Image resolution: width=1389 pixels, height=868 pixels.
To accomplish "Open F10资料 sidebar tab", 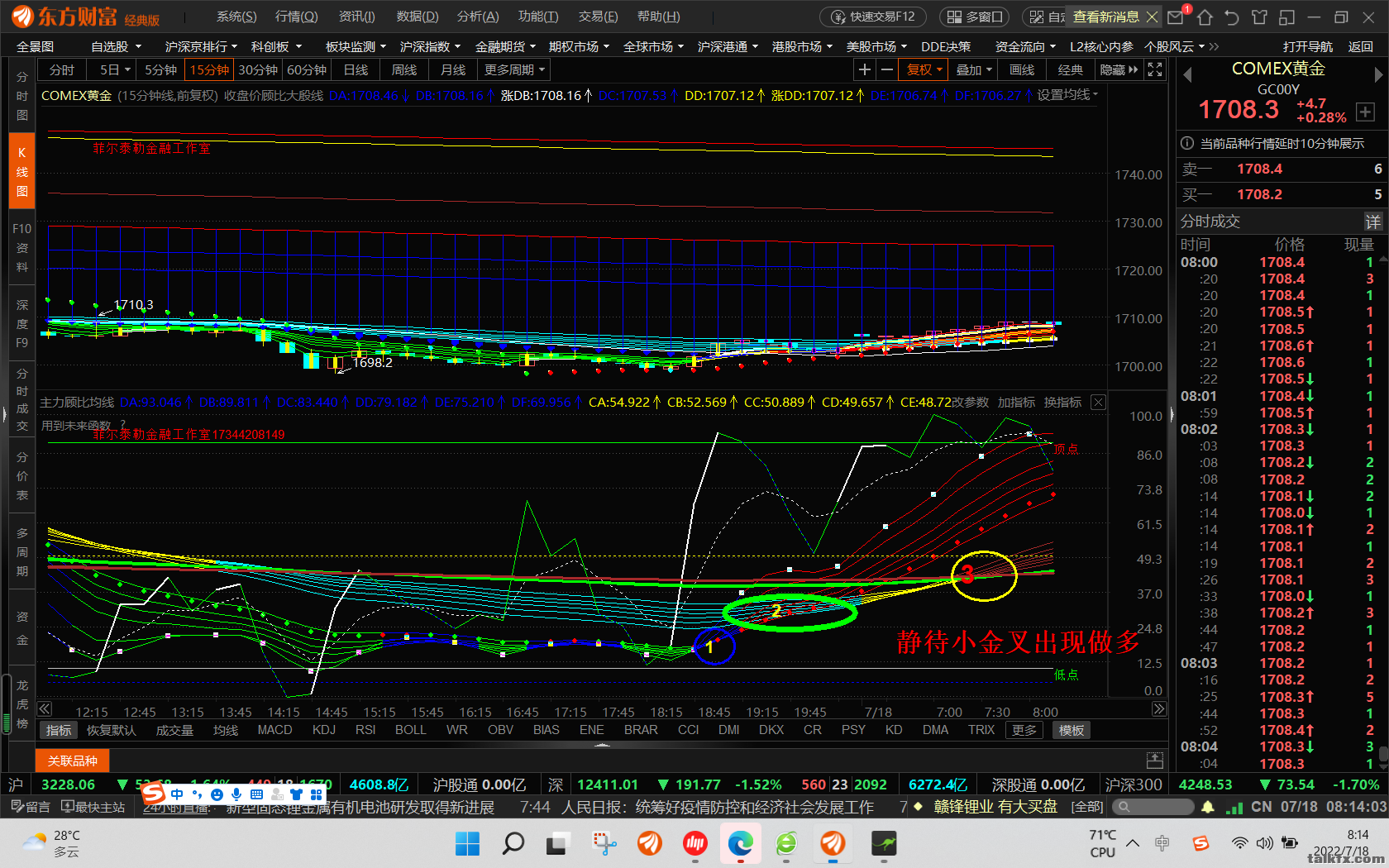I will (22, 248).
